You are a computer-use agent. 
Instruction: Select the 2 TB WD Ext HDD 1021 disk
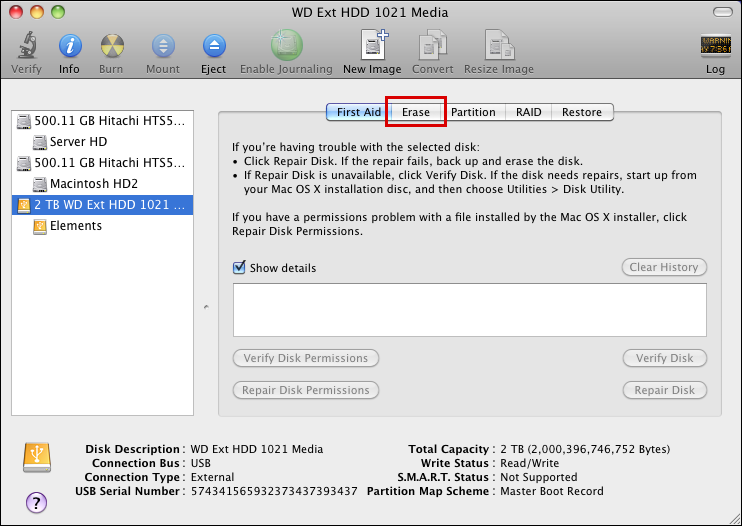point(102,205)
